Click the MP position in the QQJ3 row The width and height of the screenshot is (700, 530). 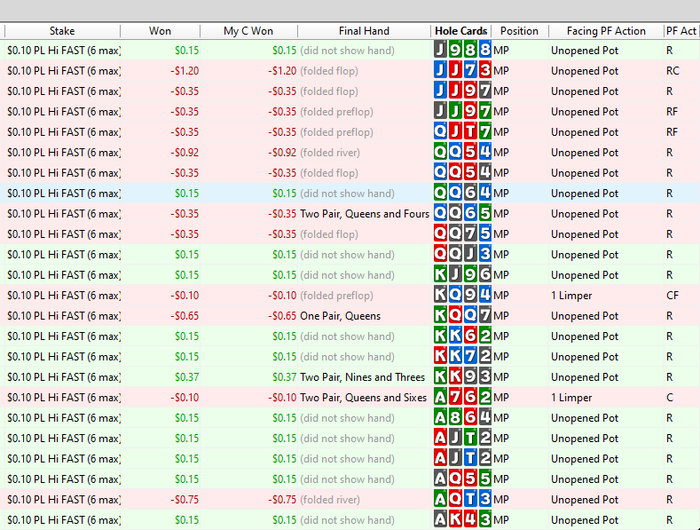501,254
